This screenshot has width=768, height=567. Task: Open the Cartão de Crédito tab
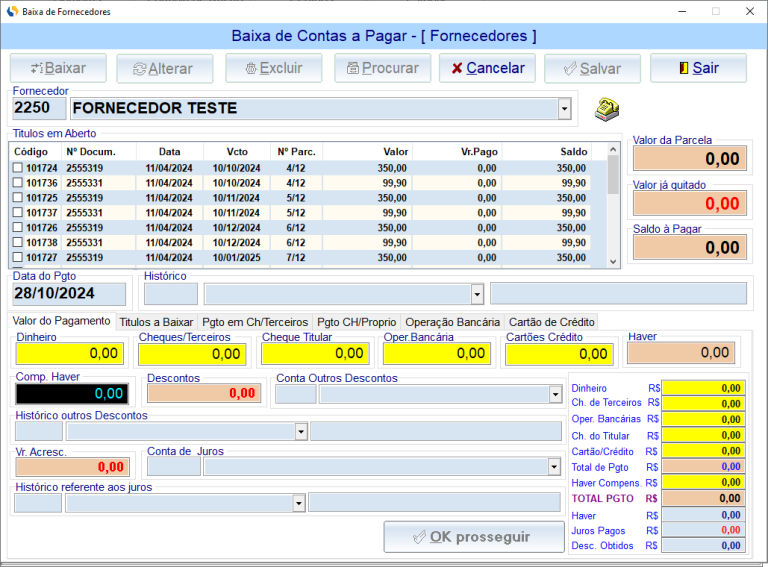point(552,322)
